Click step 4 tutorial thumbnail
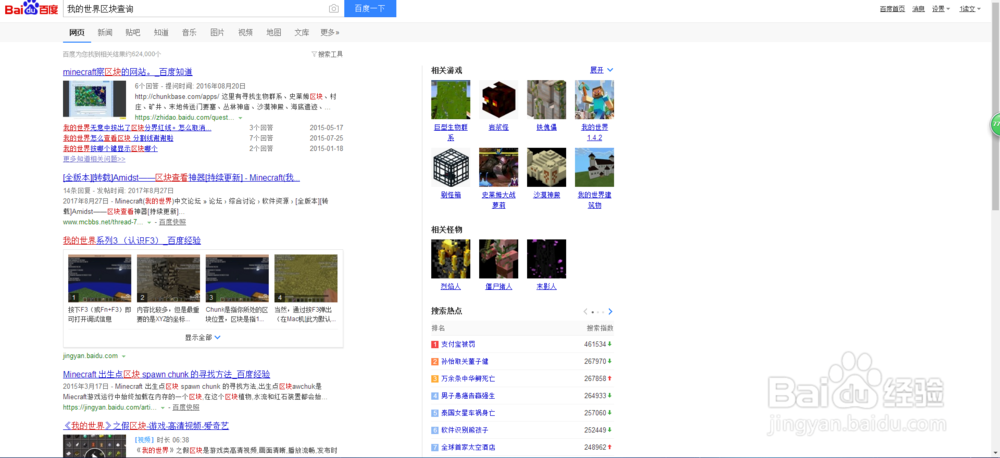 pyautogui.click(x=306, y=278)
